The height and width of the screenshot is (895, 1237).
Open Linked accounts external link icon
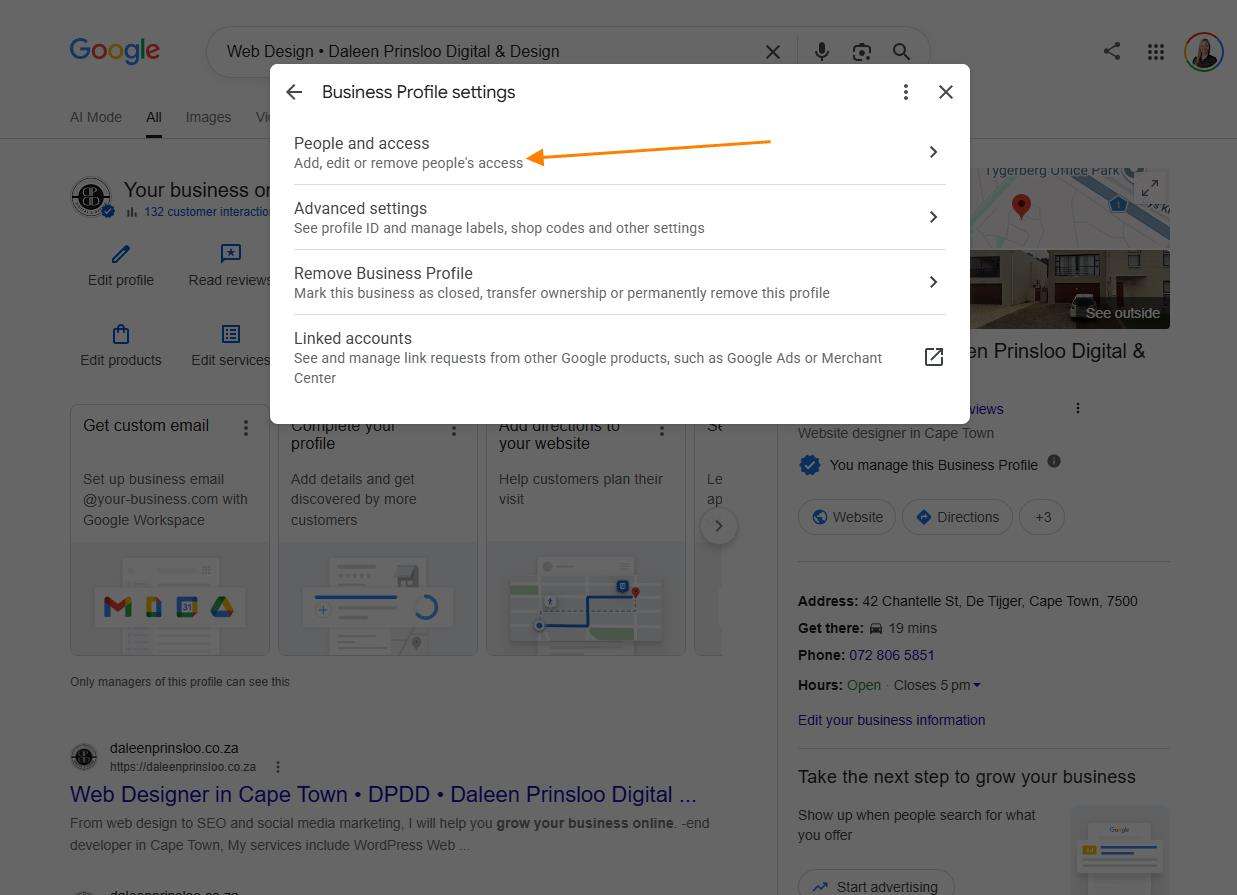(934, 357)
